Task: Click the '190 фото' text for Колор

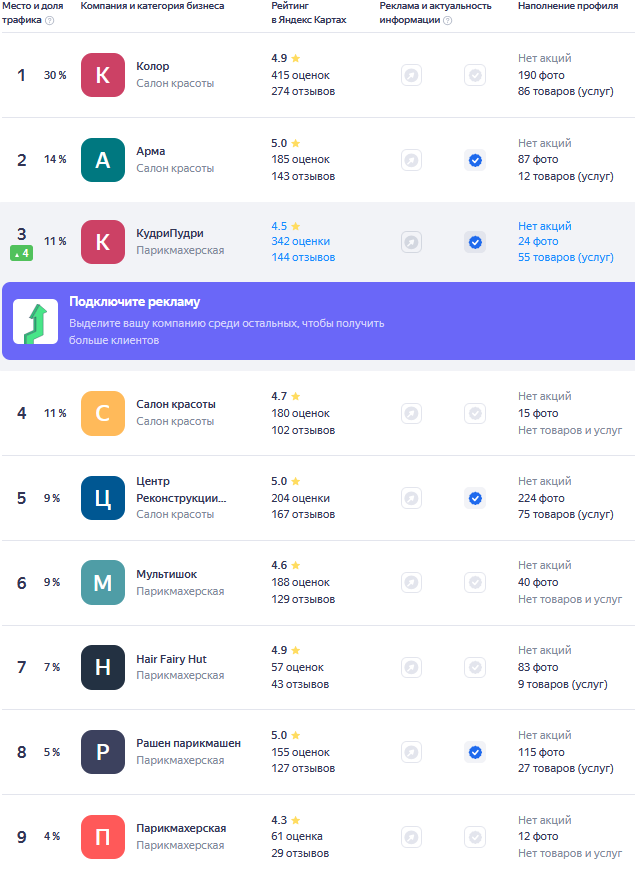Action: point(541,75)
